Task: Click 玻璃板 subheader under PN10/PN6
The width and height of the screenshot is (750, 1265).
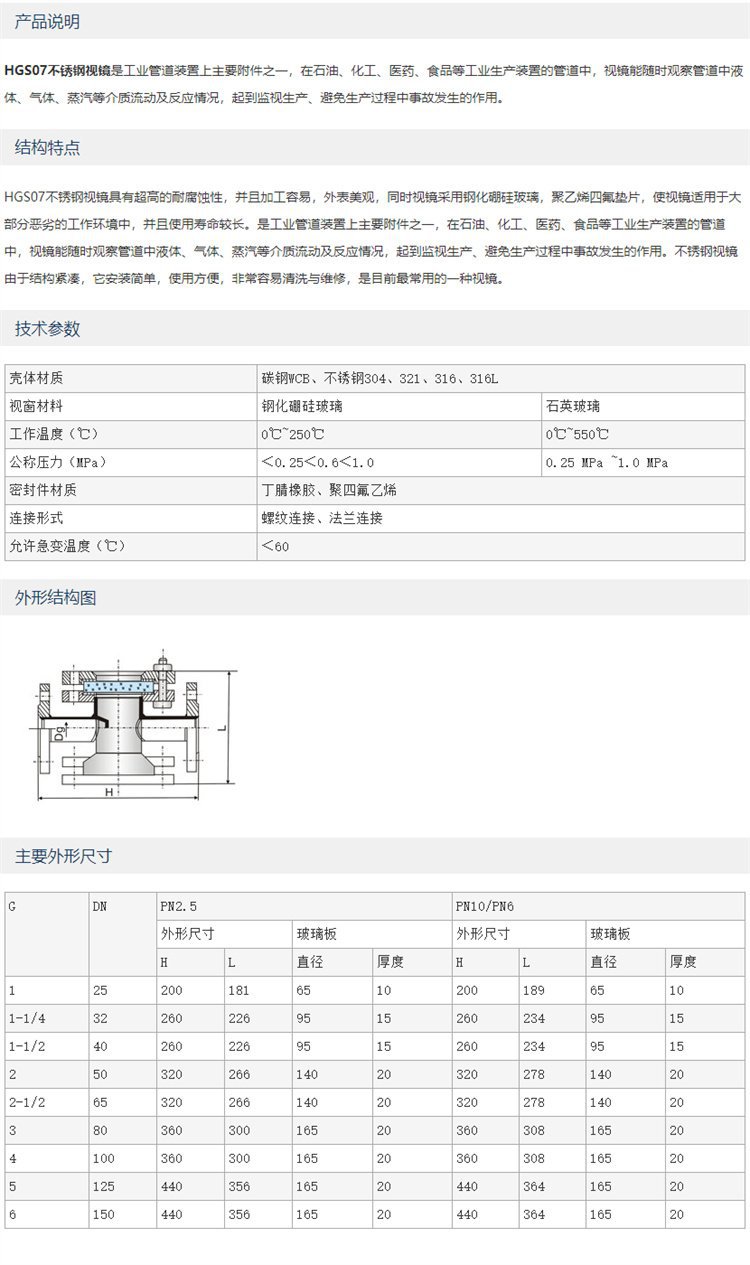Action: (x=665, y=934)
